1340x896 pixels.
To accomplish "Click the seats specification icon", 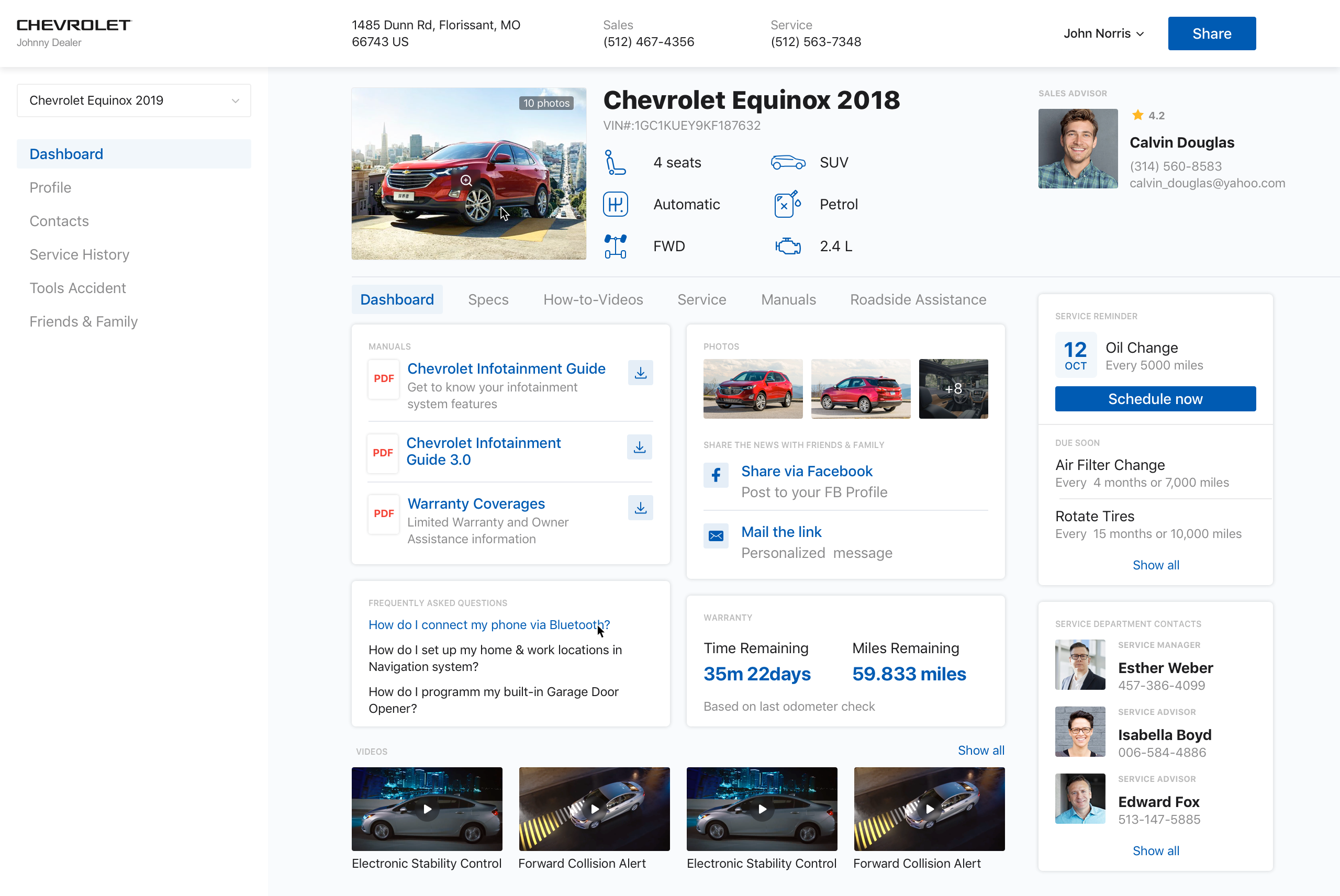I will [615, 162].
